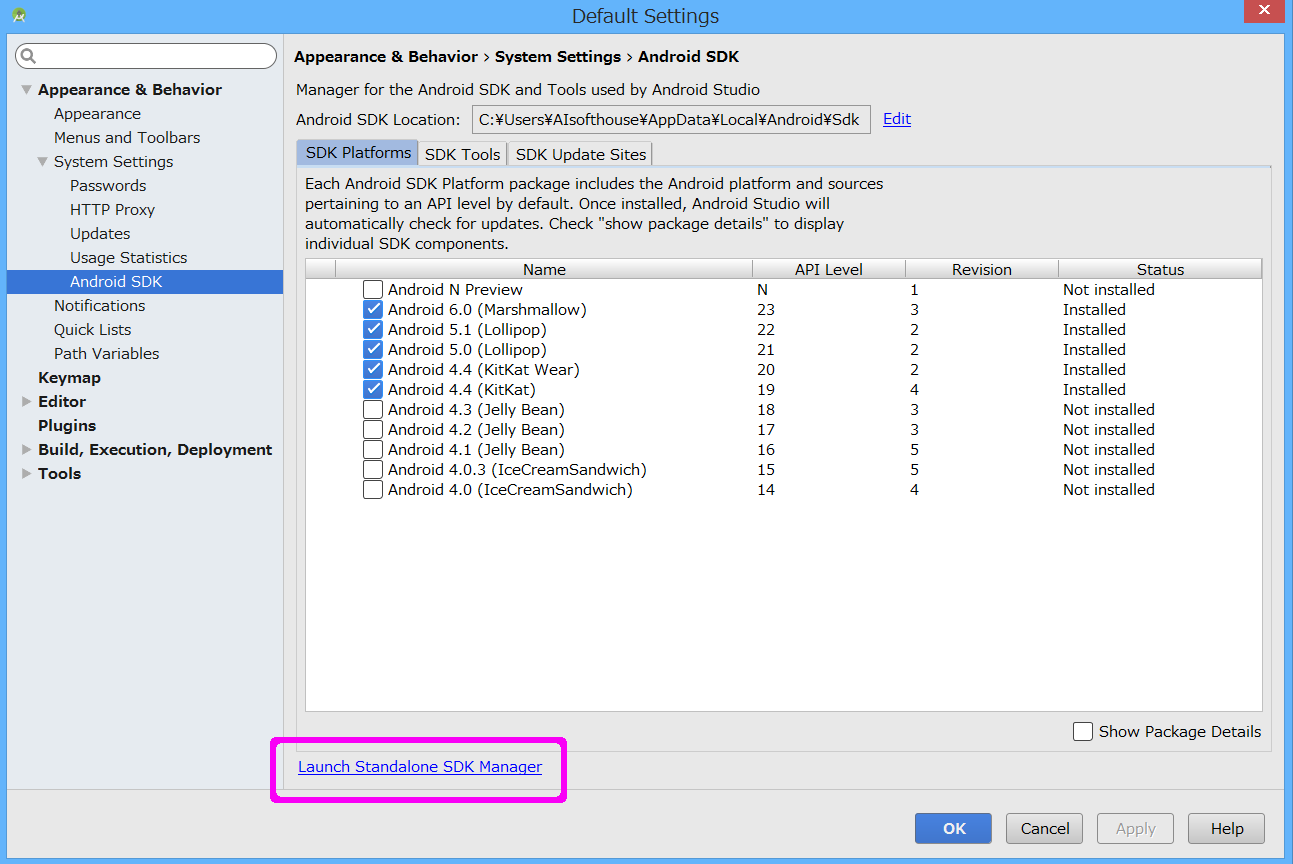Select Path Variables in settings tree

click(106, 354)
